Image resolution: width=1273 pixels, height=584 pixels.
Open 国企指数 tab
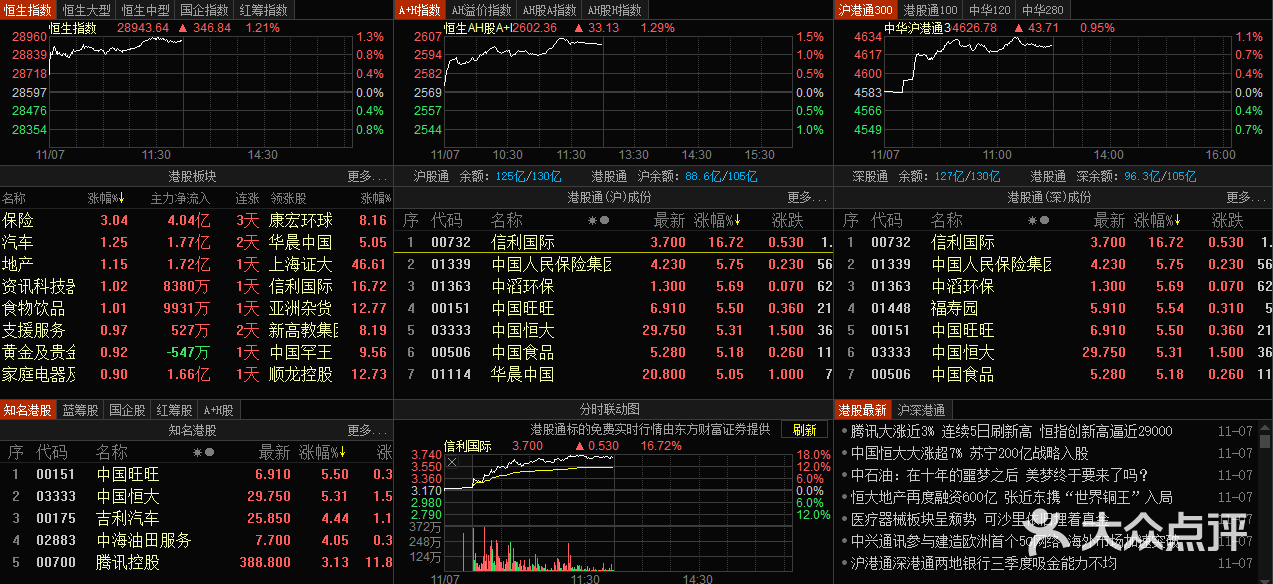tap(205, 10)
